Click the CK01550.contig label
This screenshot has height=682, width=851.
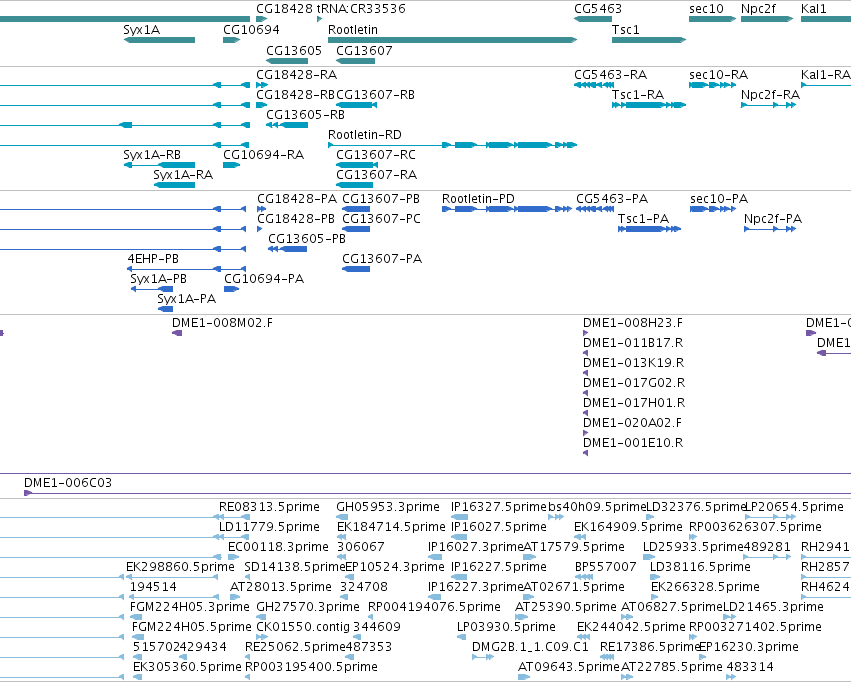coord(303,627)
